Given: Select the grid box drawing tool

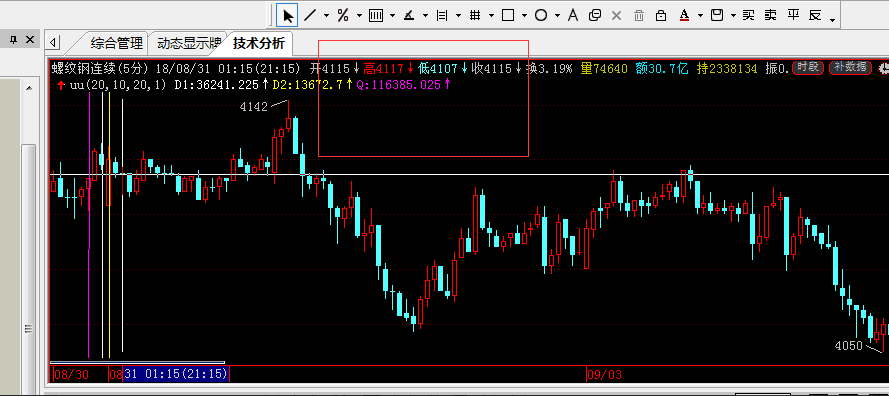Looking at the screenshot, I should click(475, 15).
